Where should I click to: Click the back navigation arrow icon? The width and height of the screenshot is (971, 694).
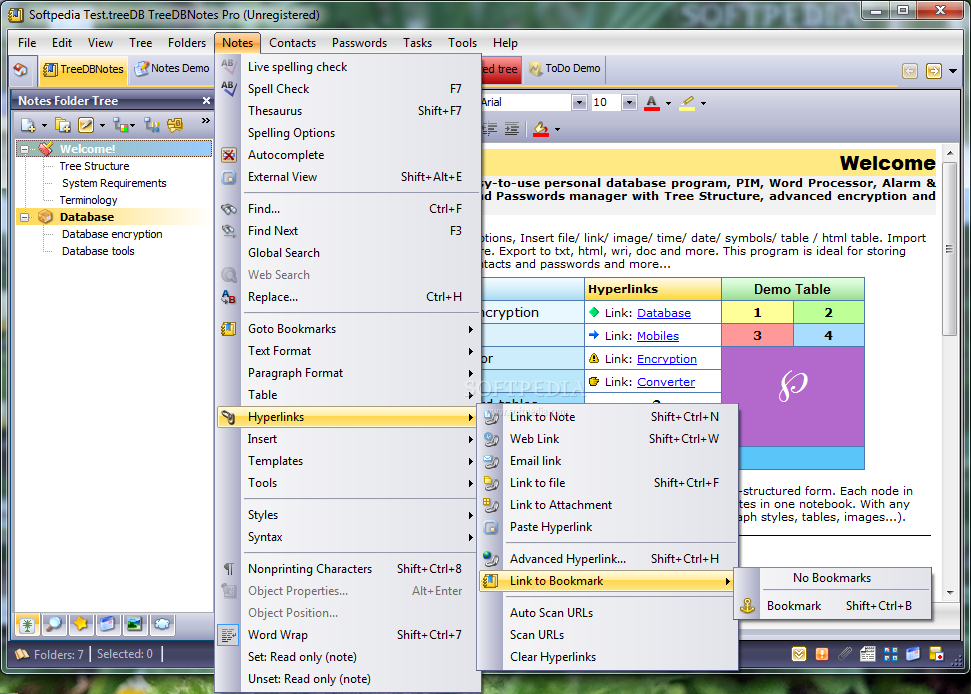[910, 71]
